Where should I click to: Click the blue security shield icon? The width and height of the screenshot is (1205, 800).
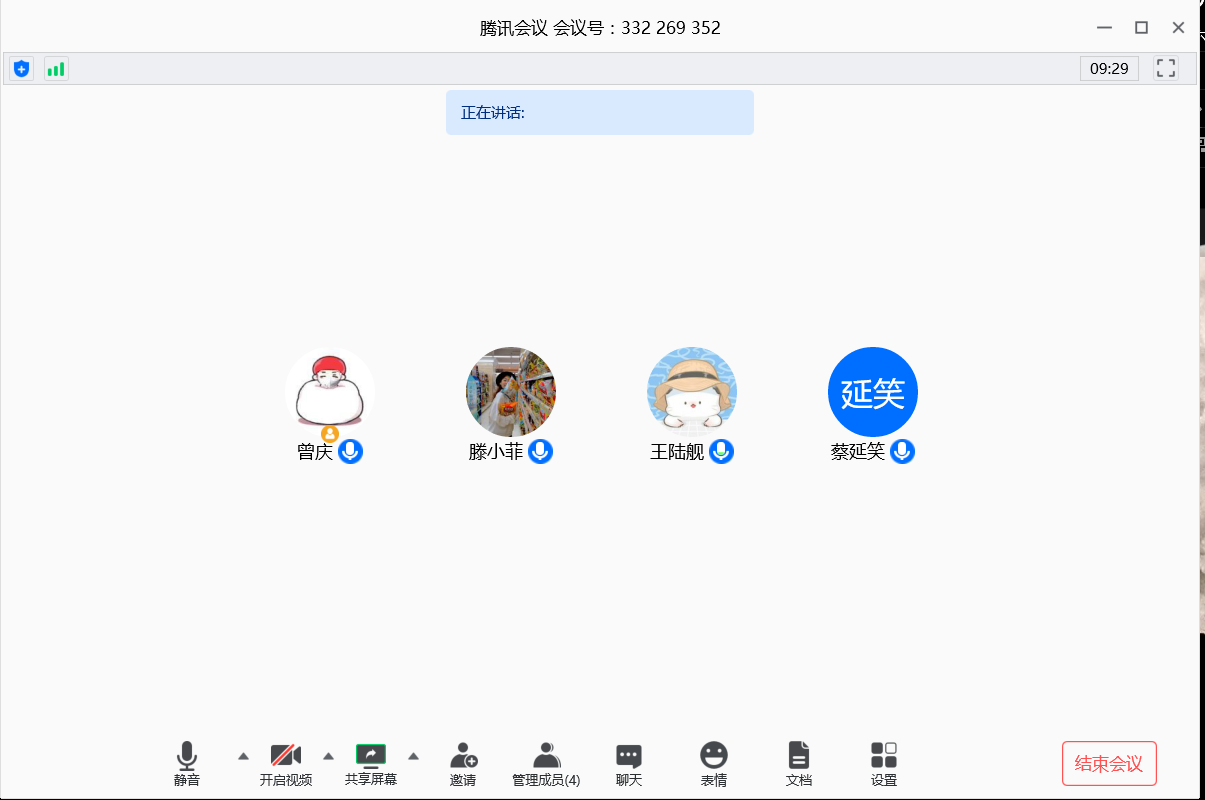21,69
